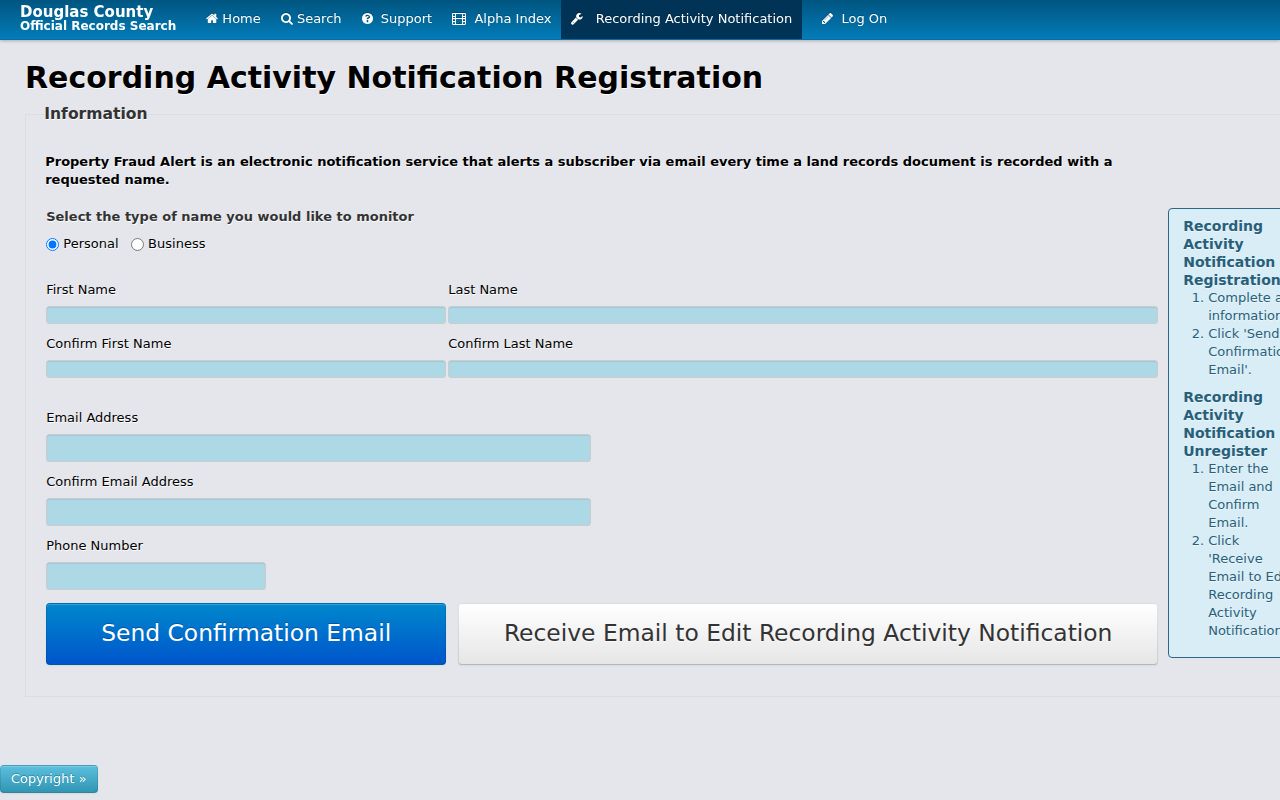Click the 'Information' section heading
The height and width of the screenshot is (800, 1280).
tap(96, 113)
